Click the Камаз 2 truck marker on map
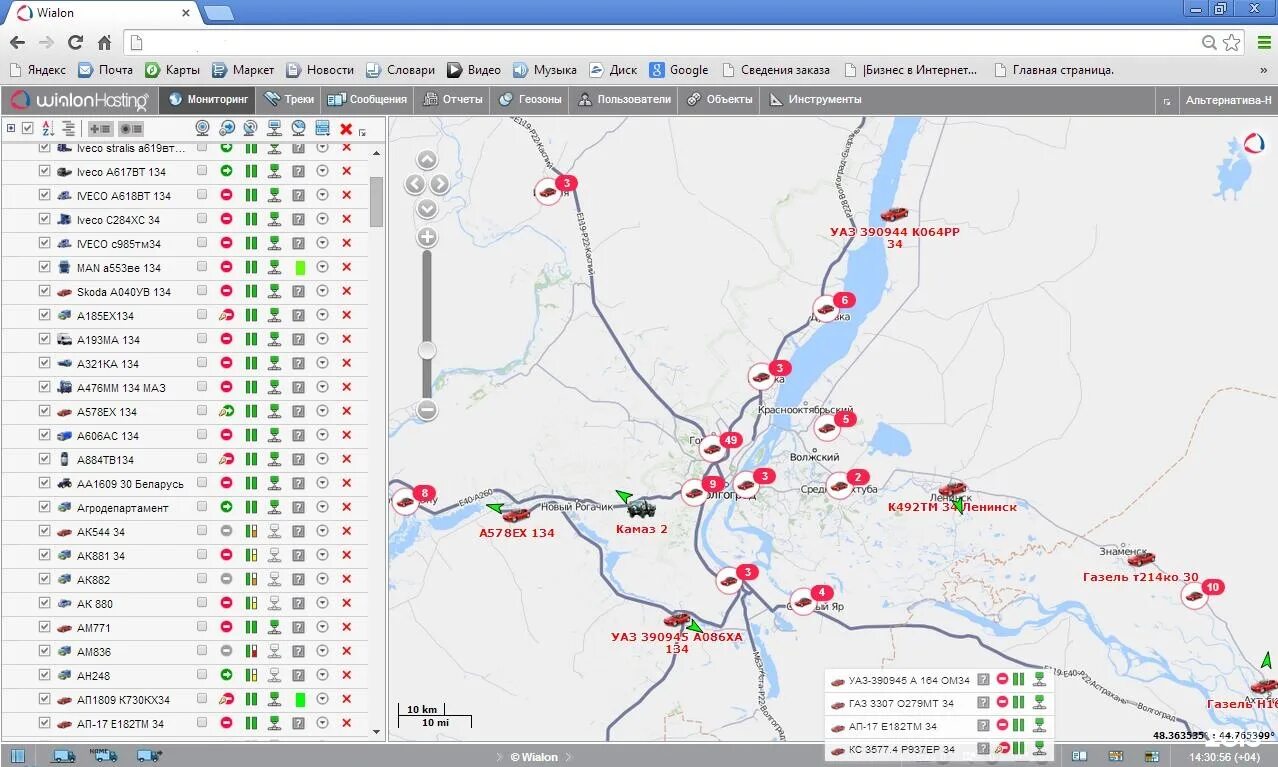This screenshot has height=767, width=1278. pos(641,508)
